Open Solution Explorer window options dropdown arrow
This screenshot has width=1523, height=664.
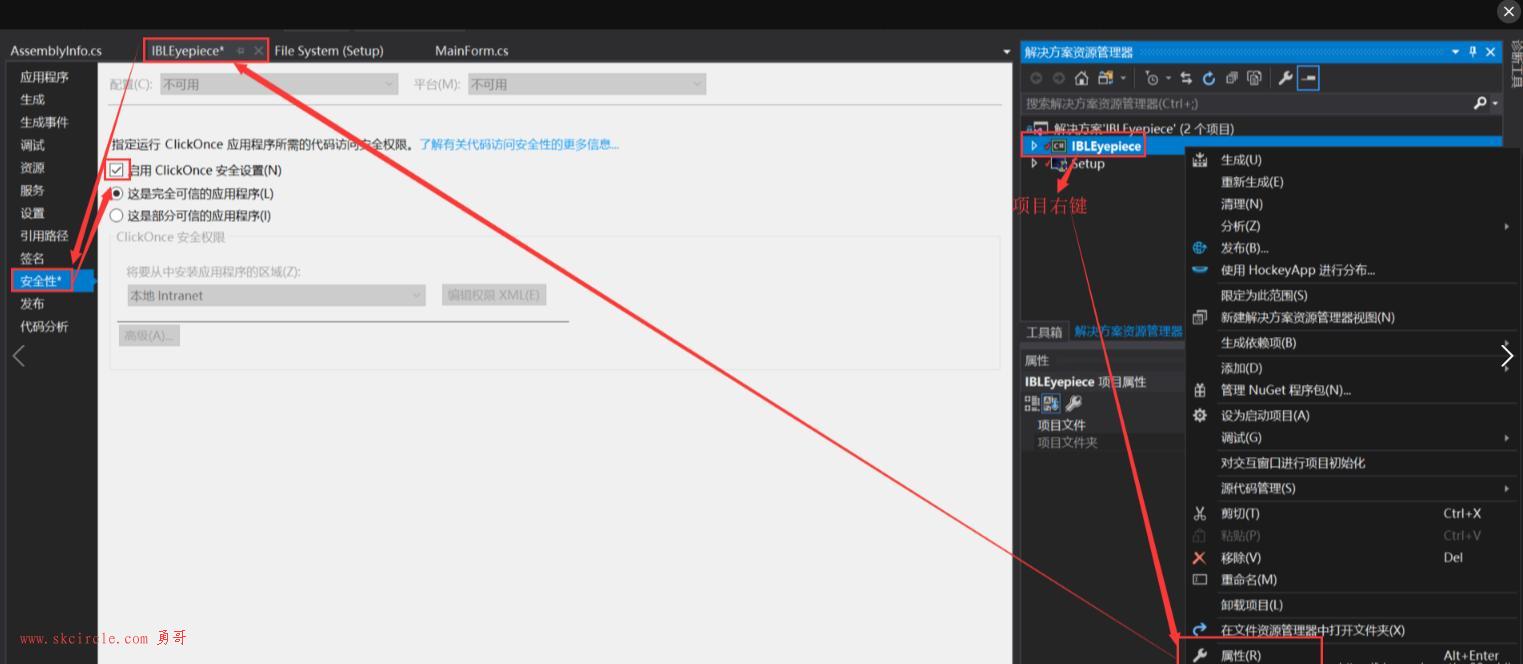[x=1456, y=52]
